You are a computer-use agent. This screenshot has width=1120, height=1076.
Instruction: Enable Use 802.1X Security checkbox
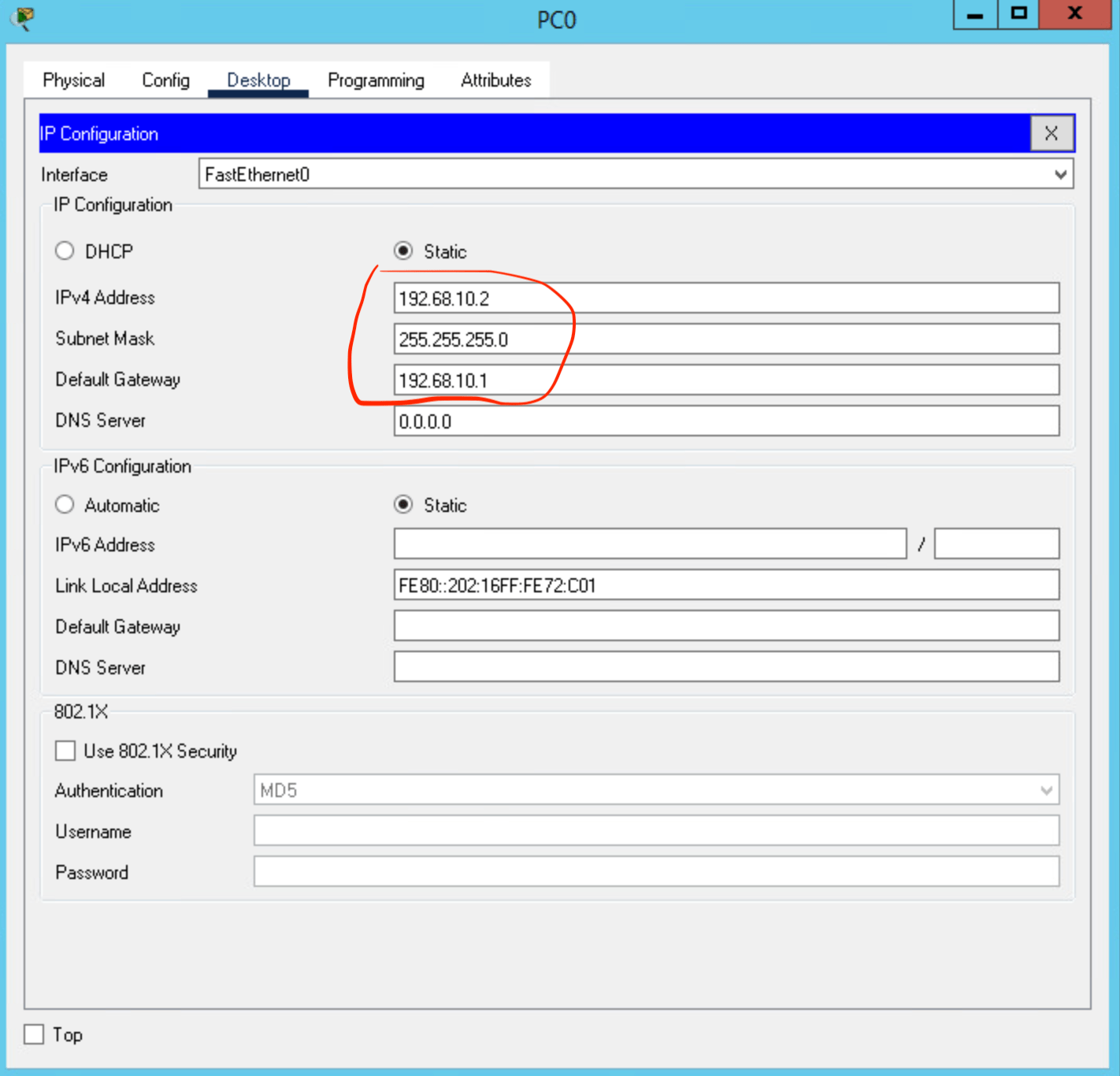pyautogui.click(x=65, y=751)
